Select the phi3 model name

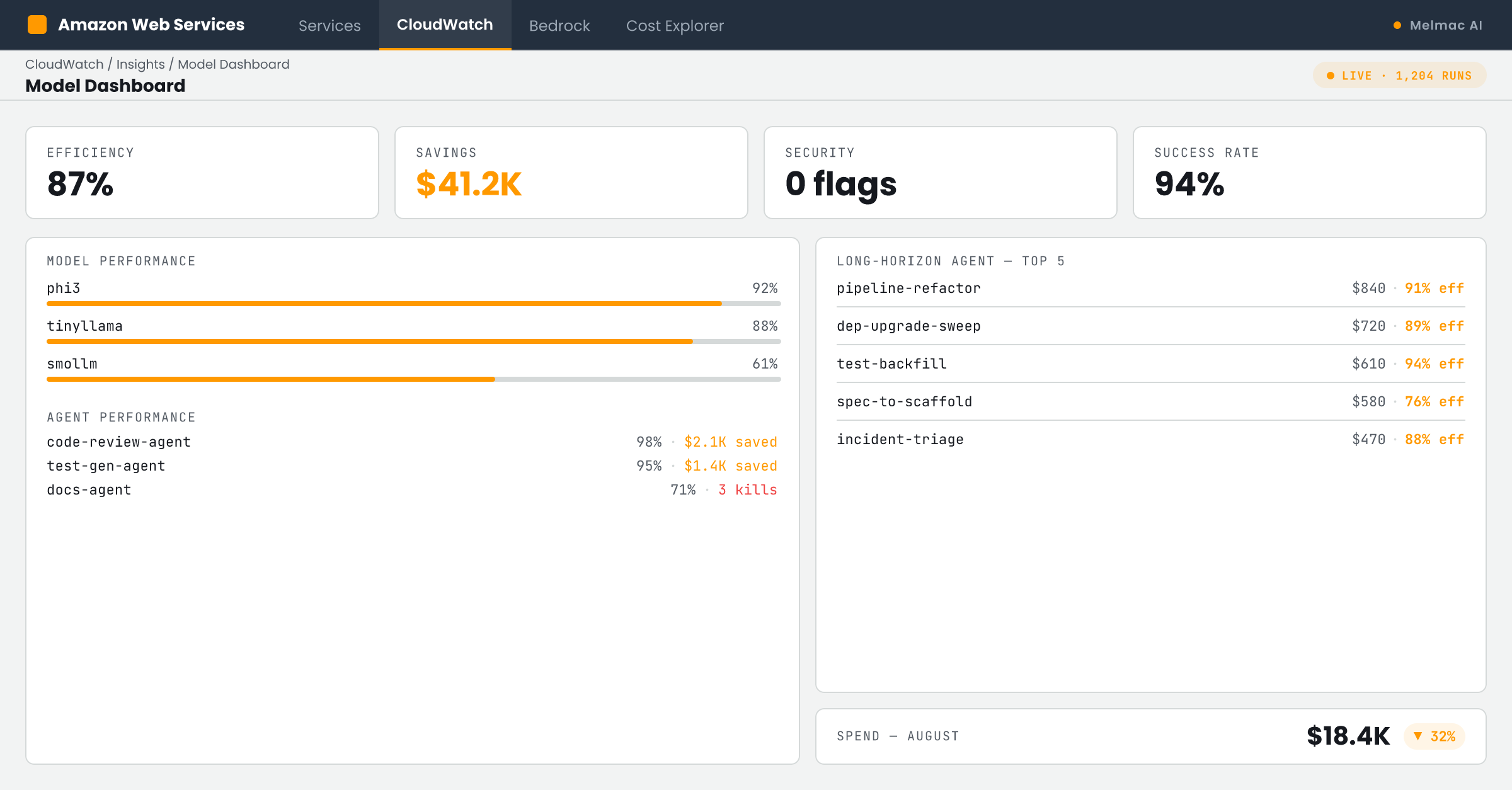point(64,289)
